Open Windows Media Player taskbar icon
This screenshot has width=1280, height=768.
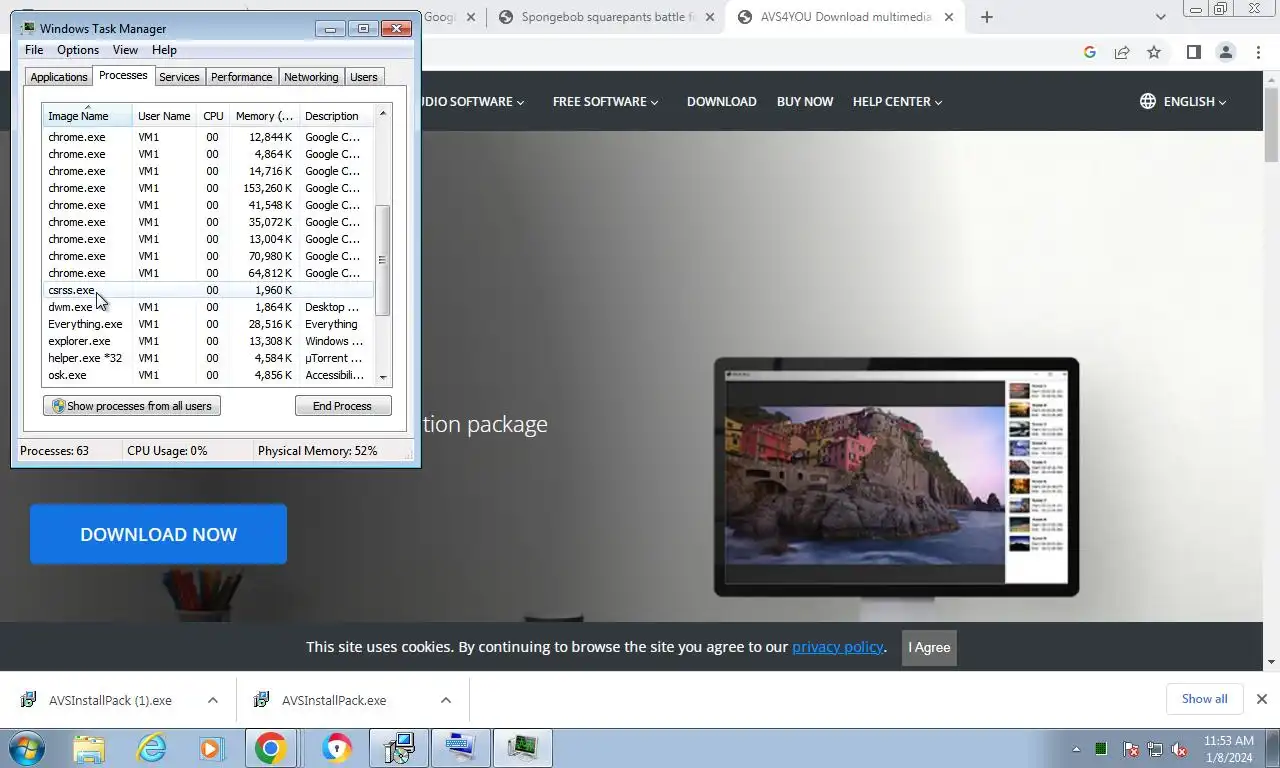[x=211, y=748]
